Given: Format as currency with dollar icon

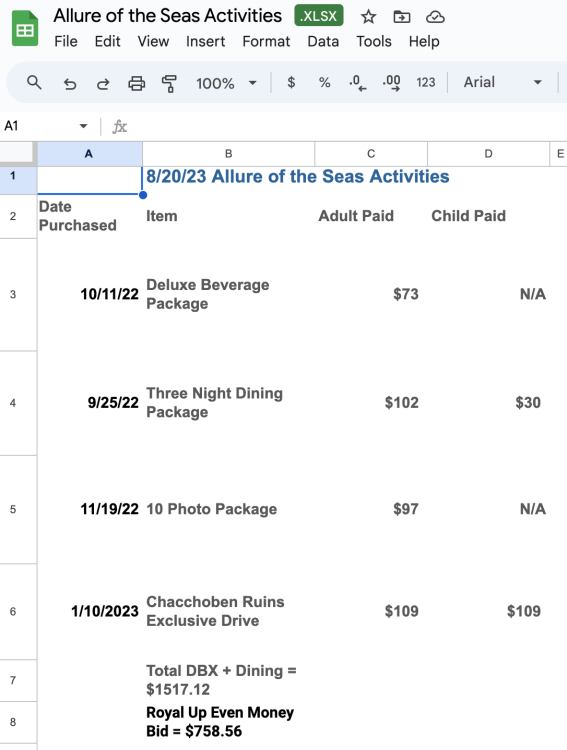Looking at the screenshot, I should coord(291,82).
